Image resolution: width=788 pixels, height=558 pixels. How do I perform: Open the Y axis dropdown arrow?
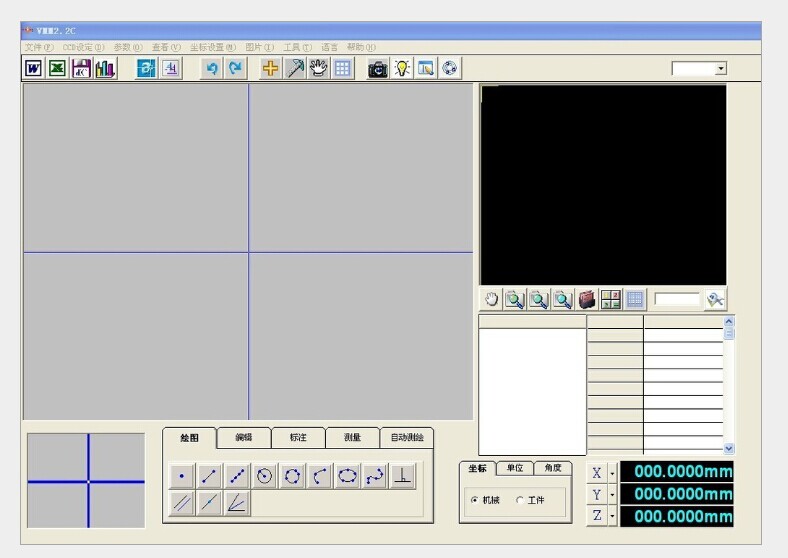click(613, 495)
